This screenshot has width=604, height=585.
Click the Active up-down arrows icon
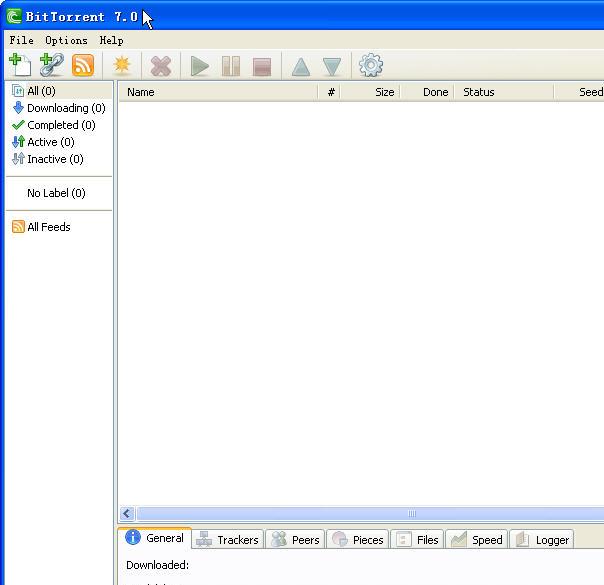click(x=18, y=142)
